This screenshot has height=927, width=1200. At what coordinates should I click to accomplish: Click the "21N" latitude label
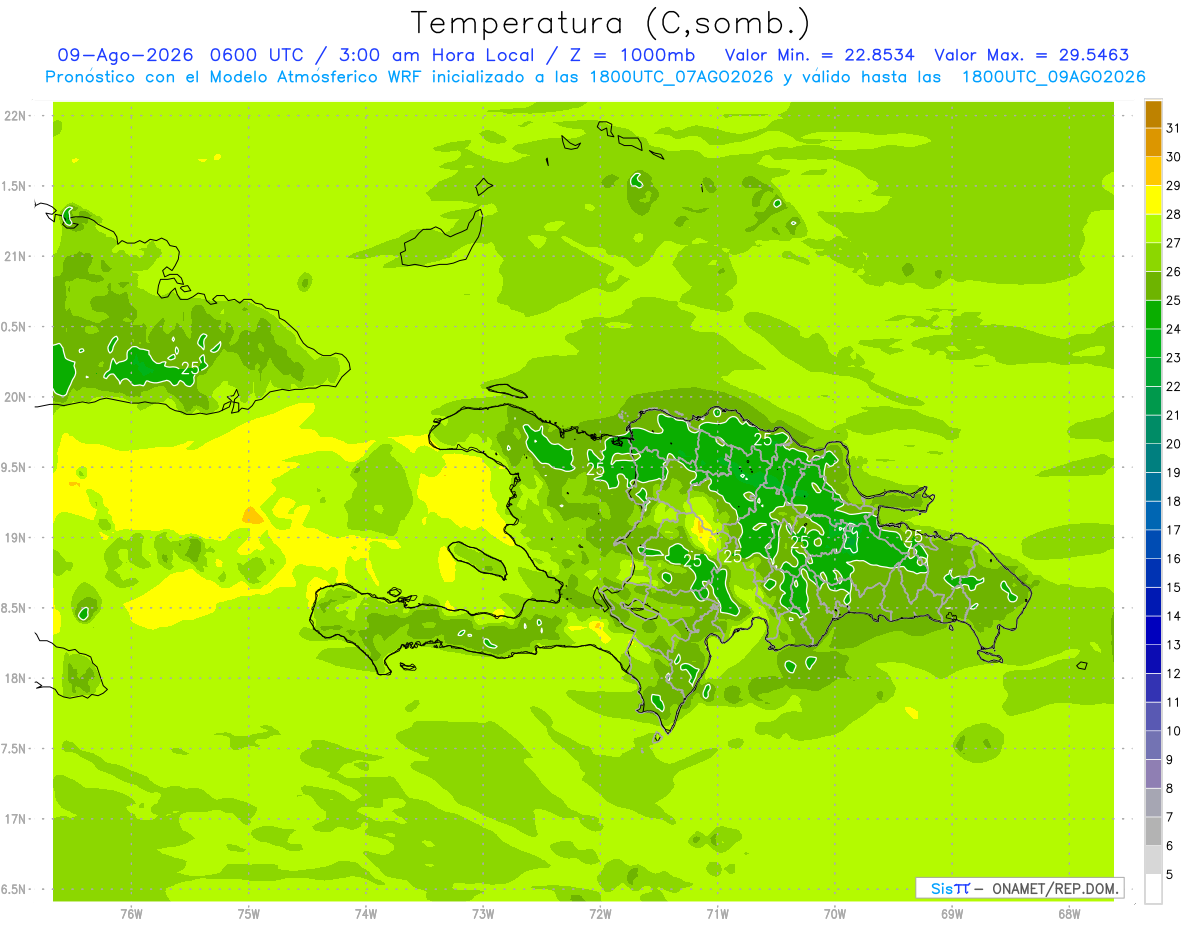(15, 257)
